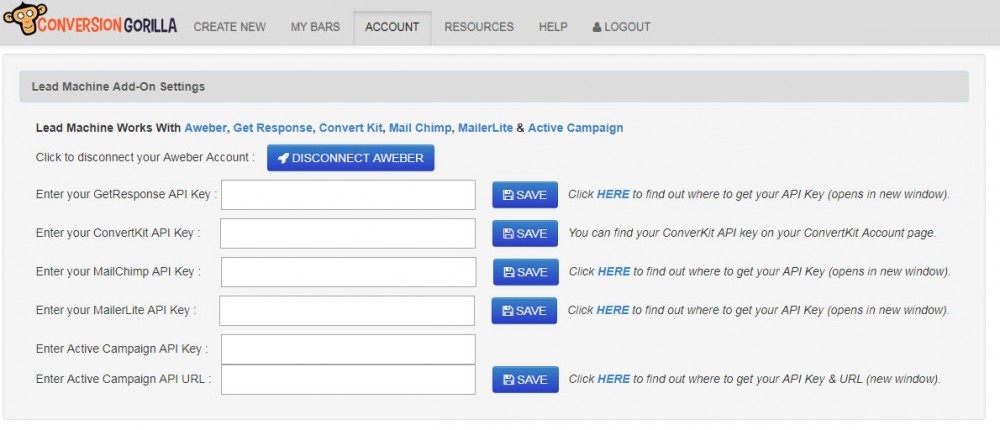Focus the MailerLite API Key field
The image size is (1000, 430).
[x=347, y=311]
